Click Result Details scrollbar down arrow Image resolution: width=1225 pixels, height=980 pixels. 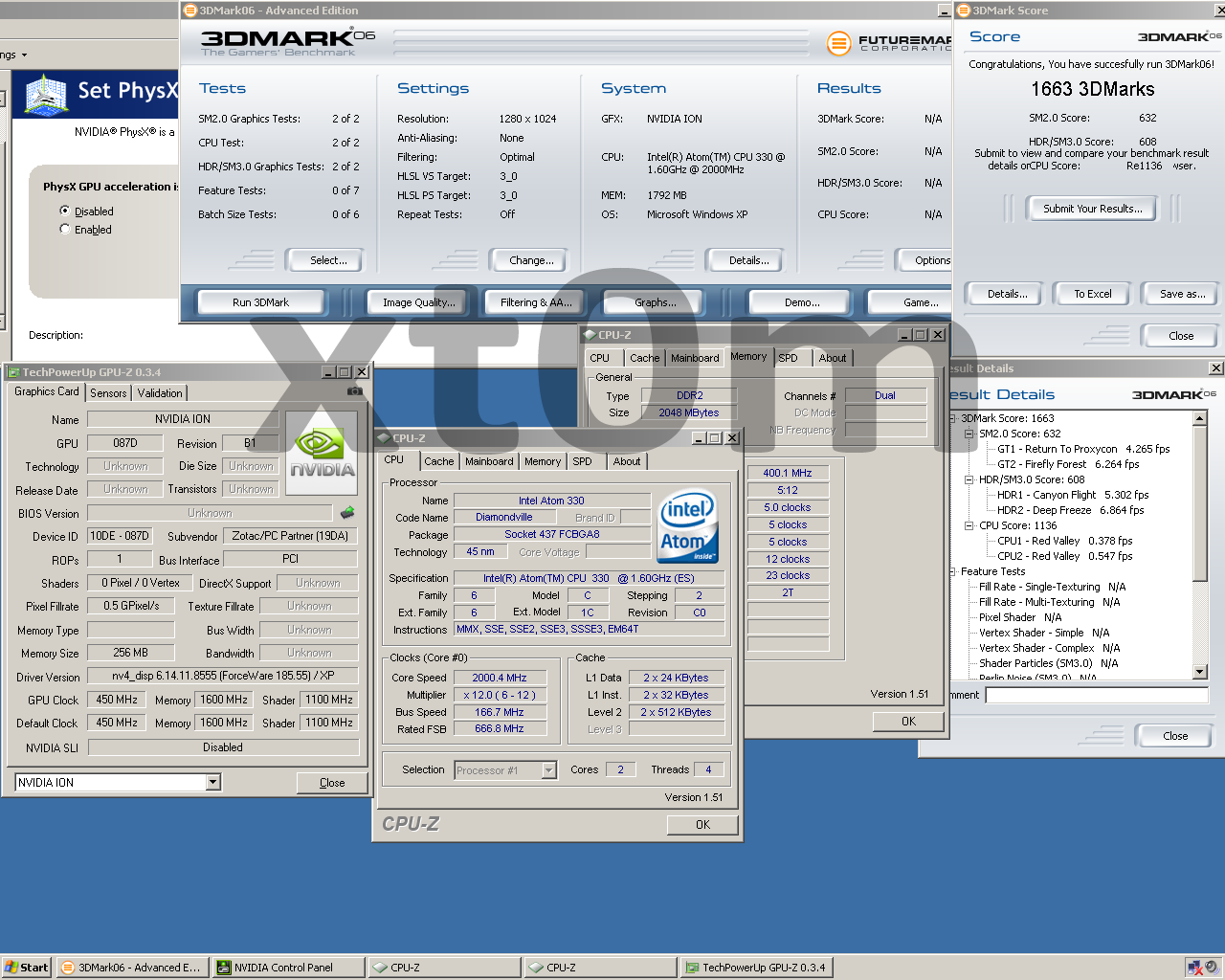1200,672
